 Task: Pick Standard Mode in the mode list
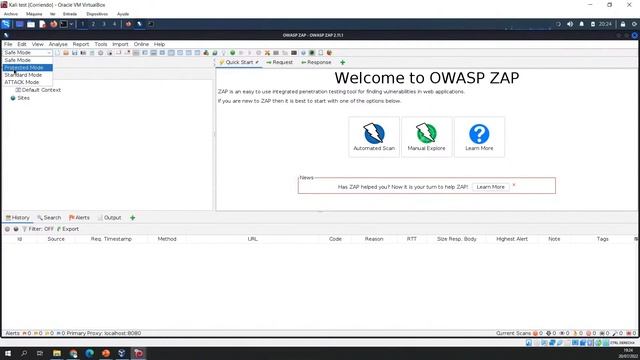(x=27, y=75)
